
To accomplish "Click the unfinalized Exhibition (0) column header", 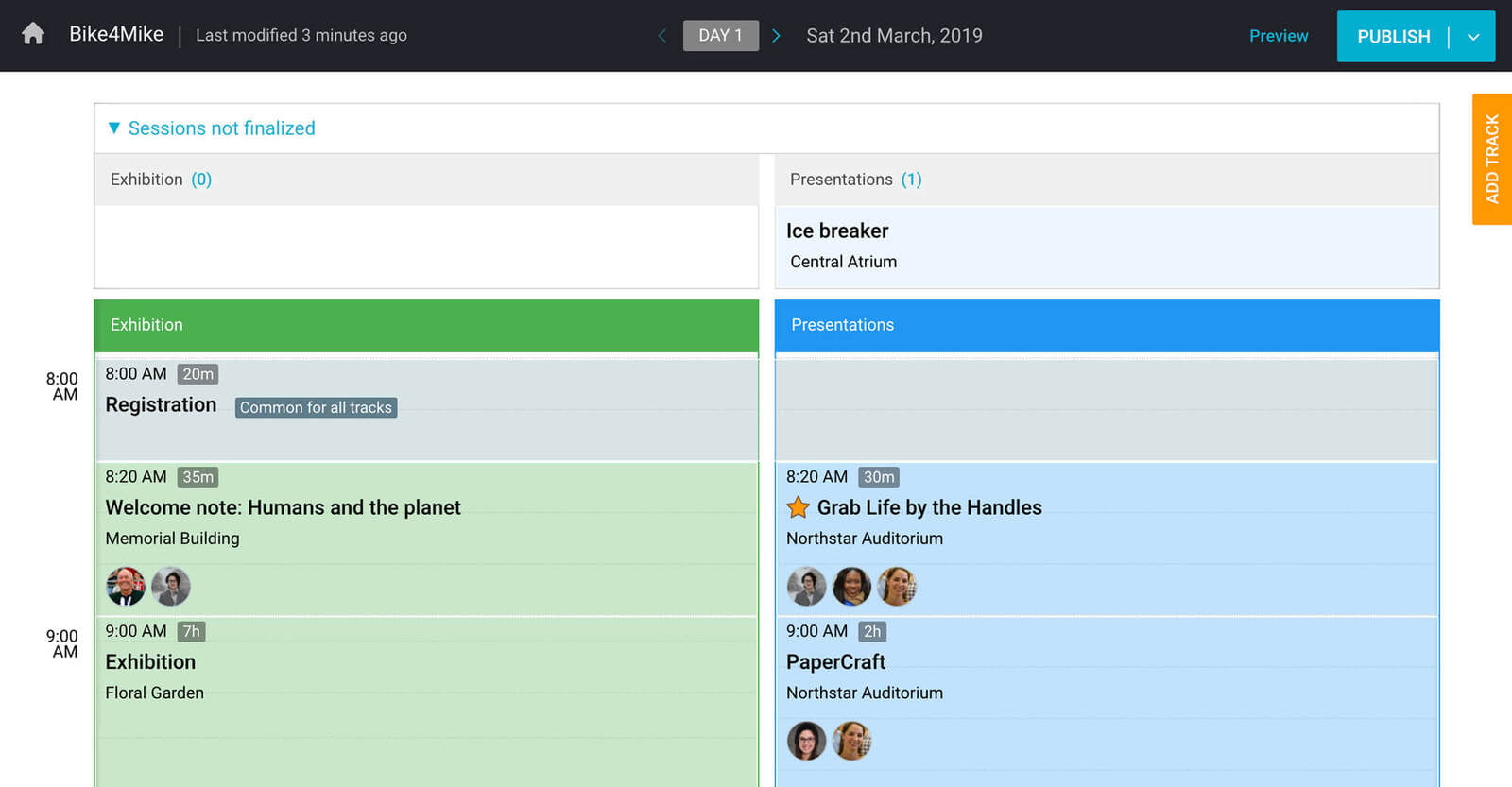I will pos(426,180).
